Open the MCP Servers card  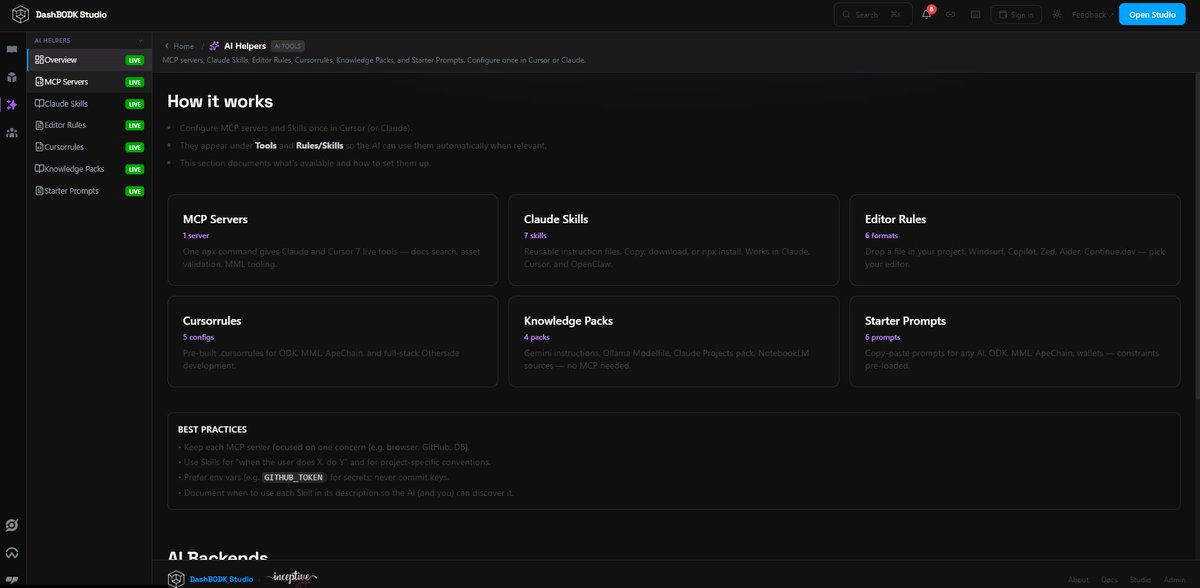tap(332, 240)
